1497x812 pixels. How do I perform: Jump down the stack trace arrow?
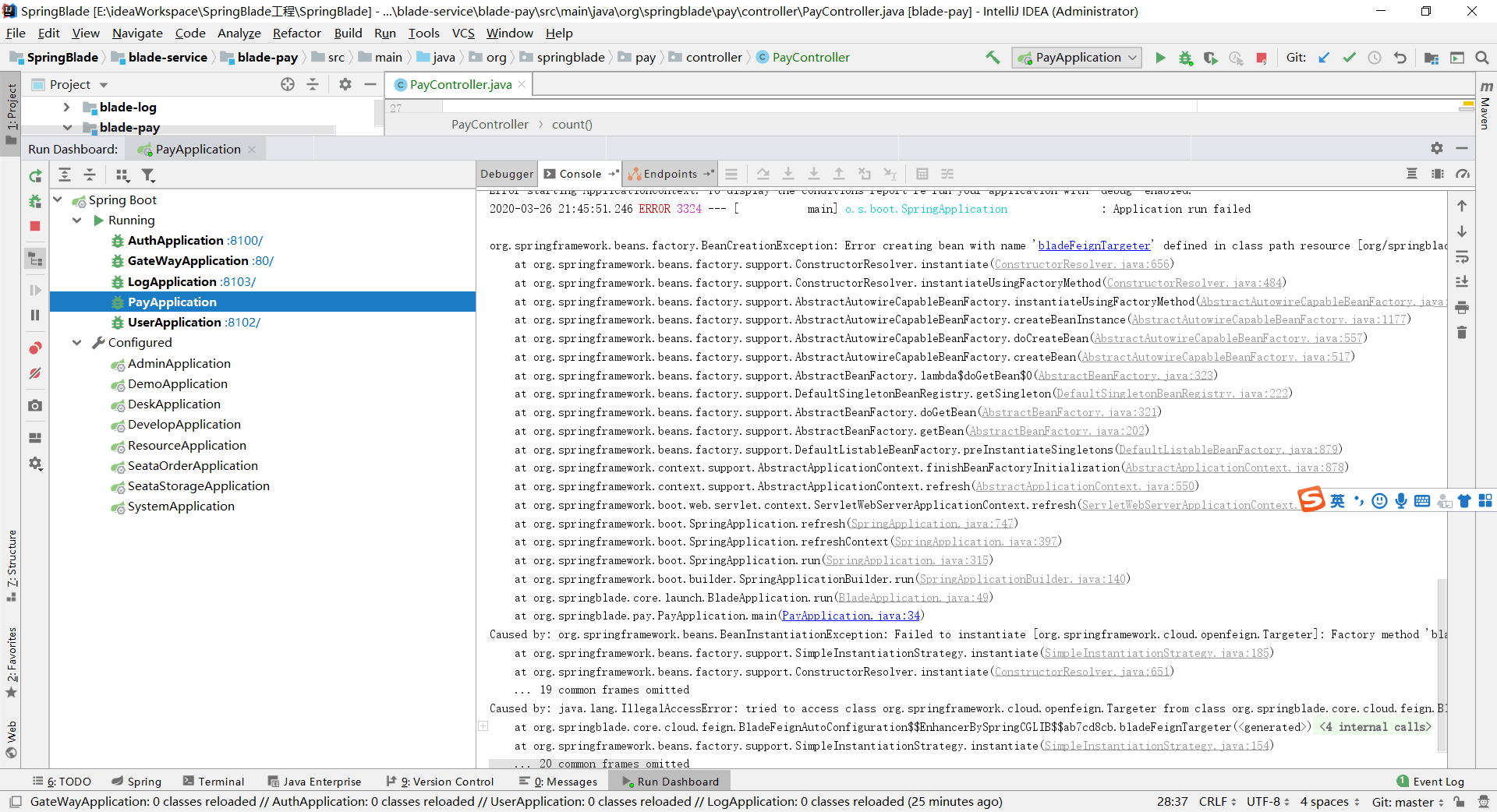[x=1462, y=231]
